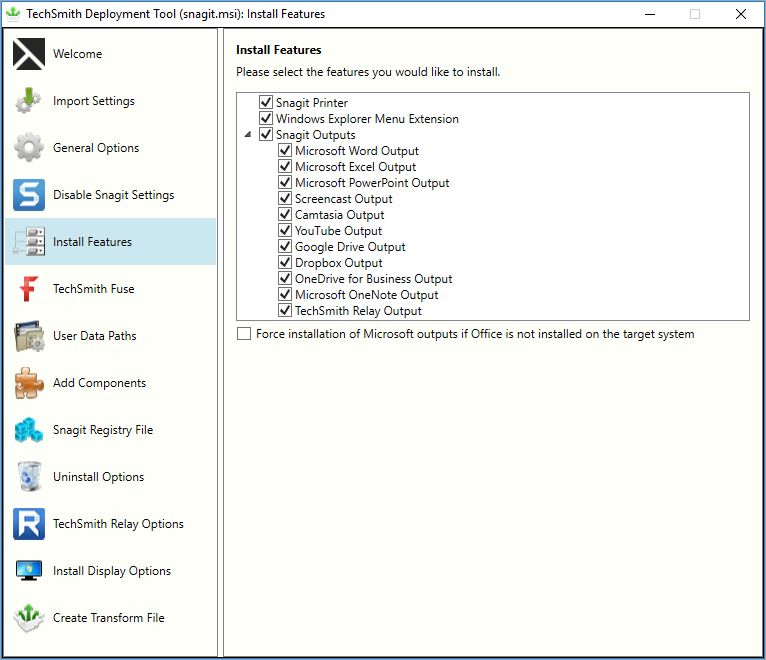Click the Disable Snagit Settings S icon

(29, 194)
